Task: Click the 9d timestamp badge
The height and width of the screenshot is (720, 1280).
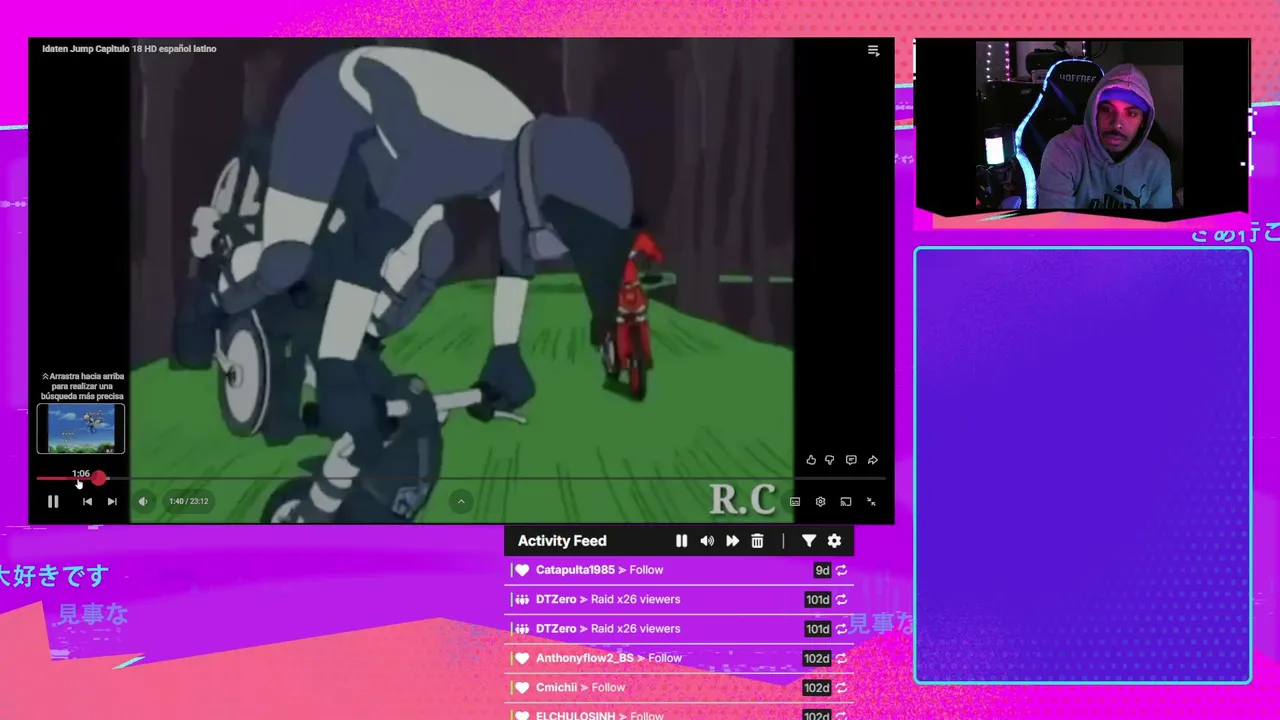Action: pos(822,570)
